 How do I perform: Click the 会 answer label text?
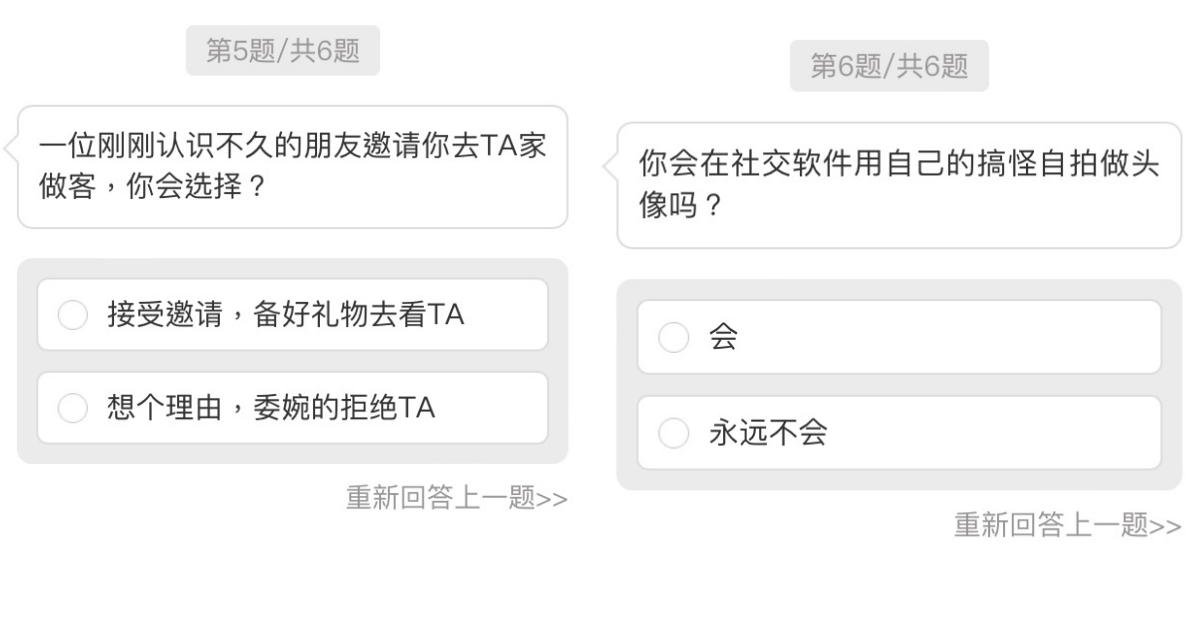[723, 338]
